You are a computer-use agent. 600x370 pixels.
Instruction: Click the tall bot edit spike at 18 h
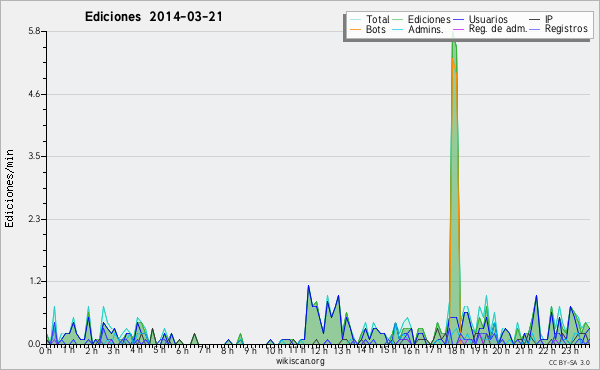[454, 191]
